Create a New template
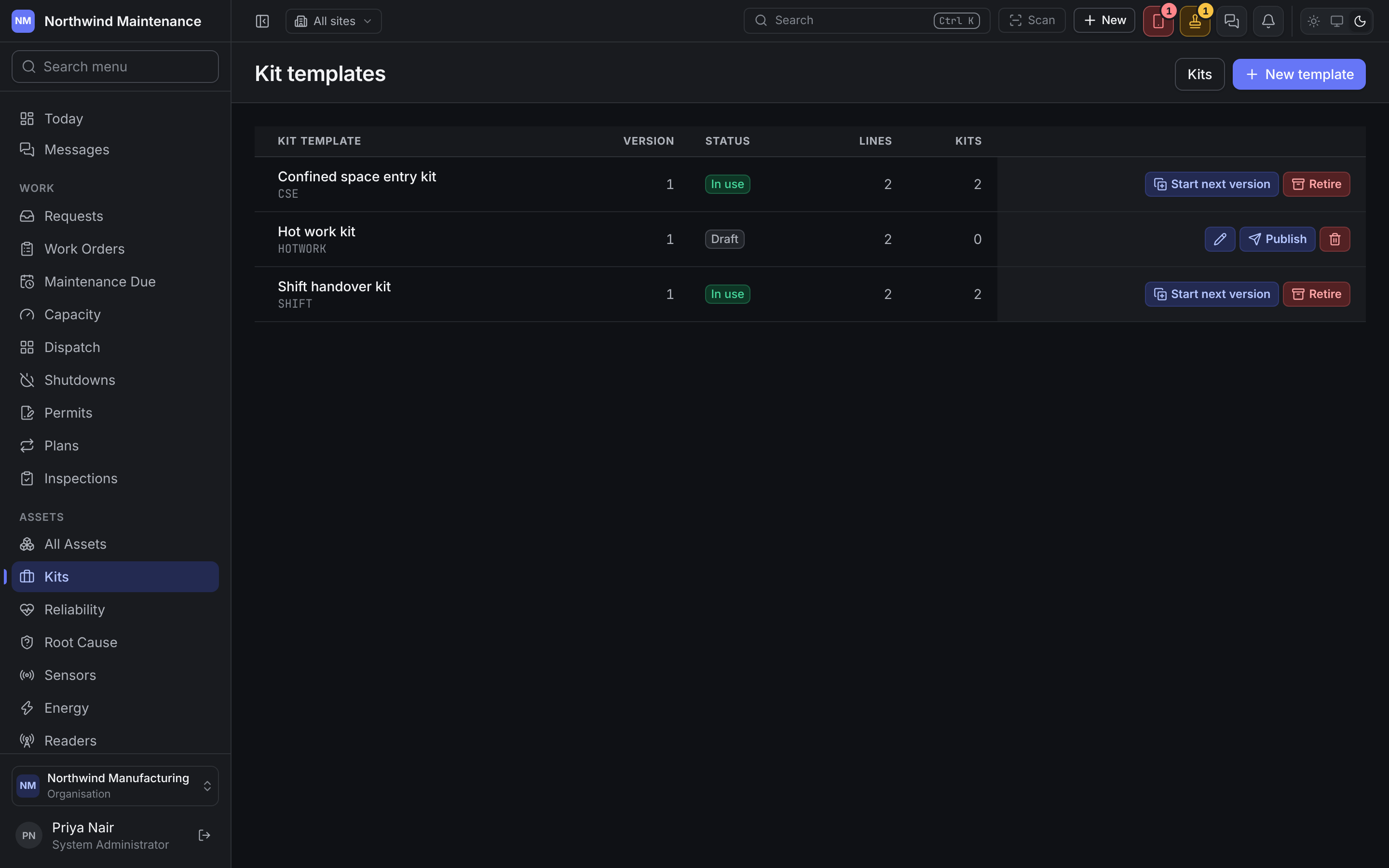The width and height of the screenshot is (1389, 868). tap(1299, 74)
